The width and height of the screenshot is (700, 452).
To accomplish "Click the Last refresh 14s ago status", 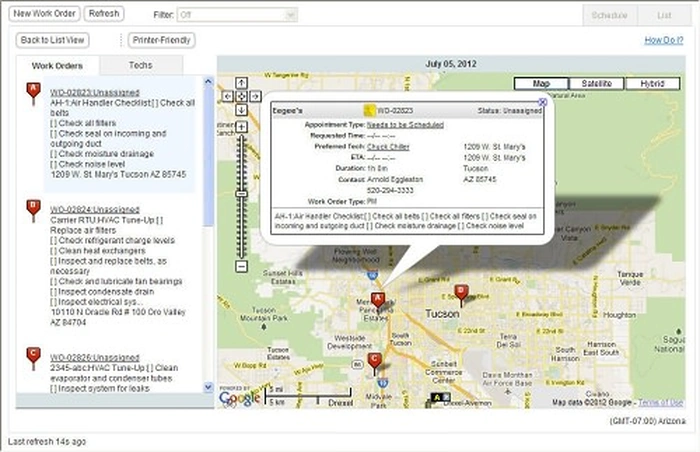I will (x=47, y=442).
